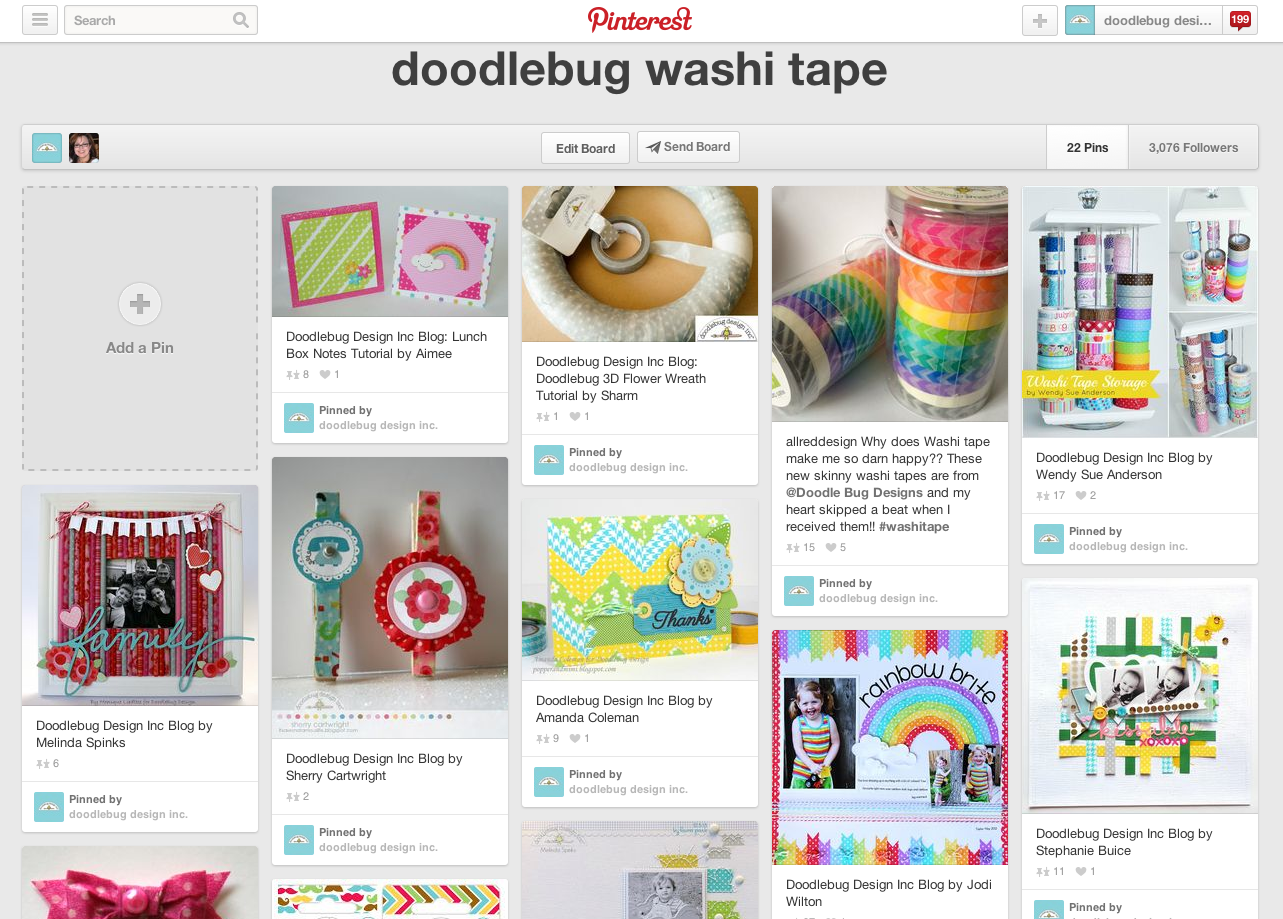Image resolution: width=1283 pixels, height=919 pixels.
Task: Click the Add a Pin plus icon
Action: coord(140,304)
